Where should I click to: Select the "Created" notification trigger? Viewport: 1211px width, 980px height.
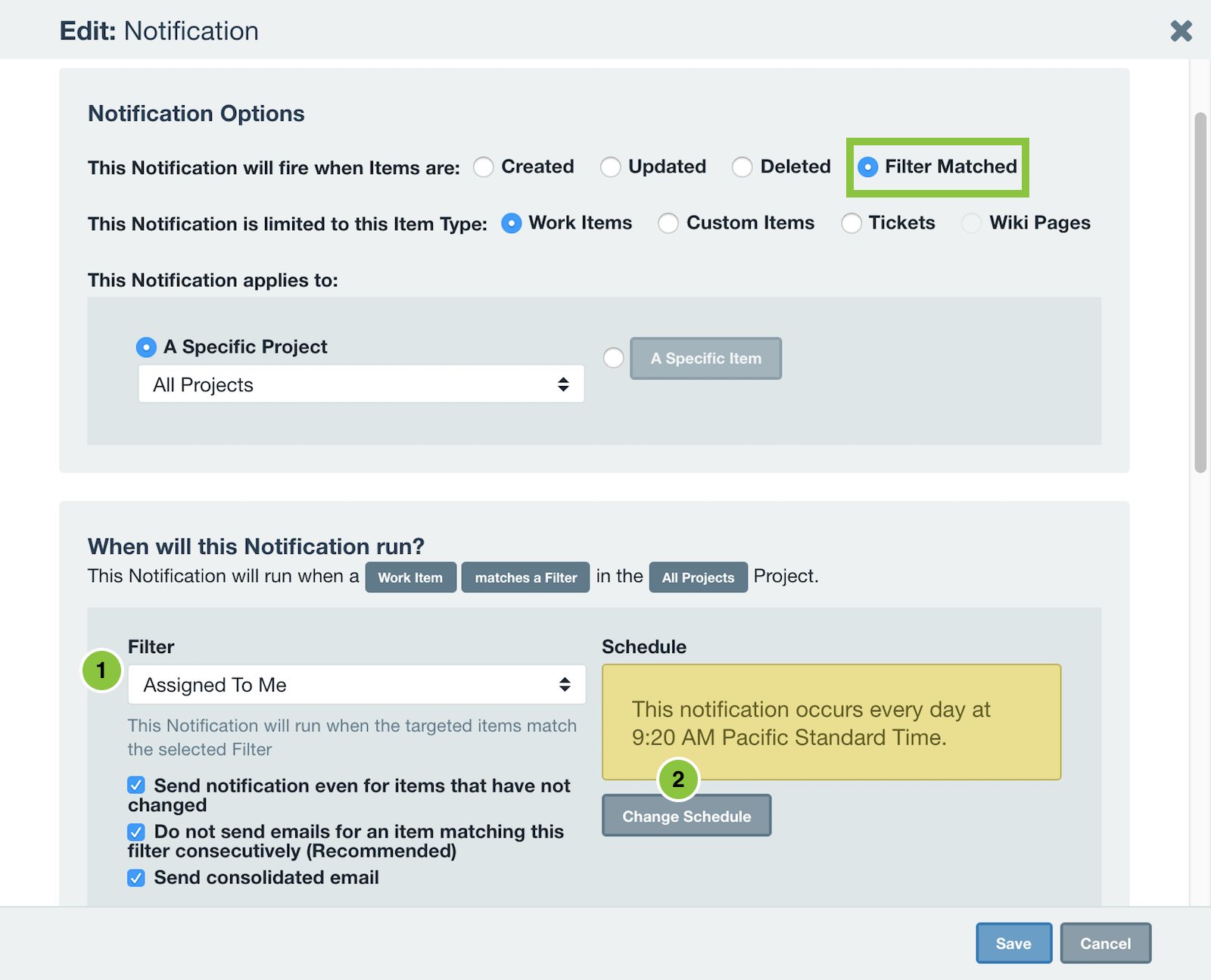[x=484, y=167]
